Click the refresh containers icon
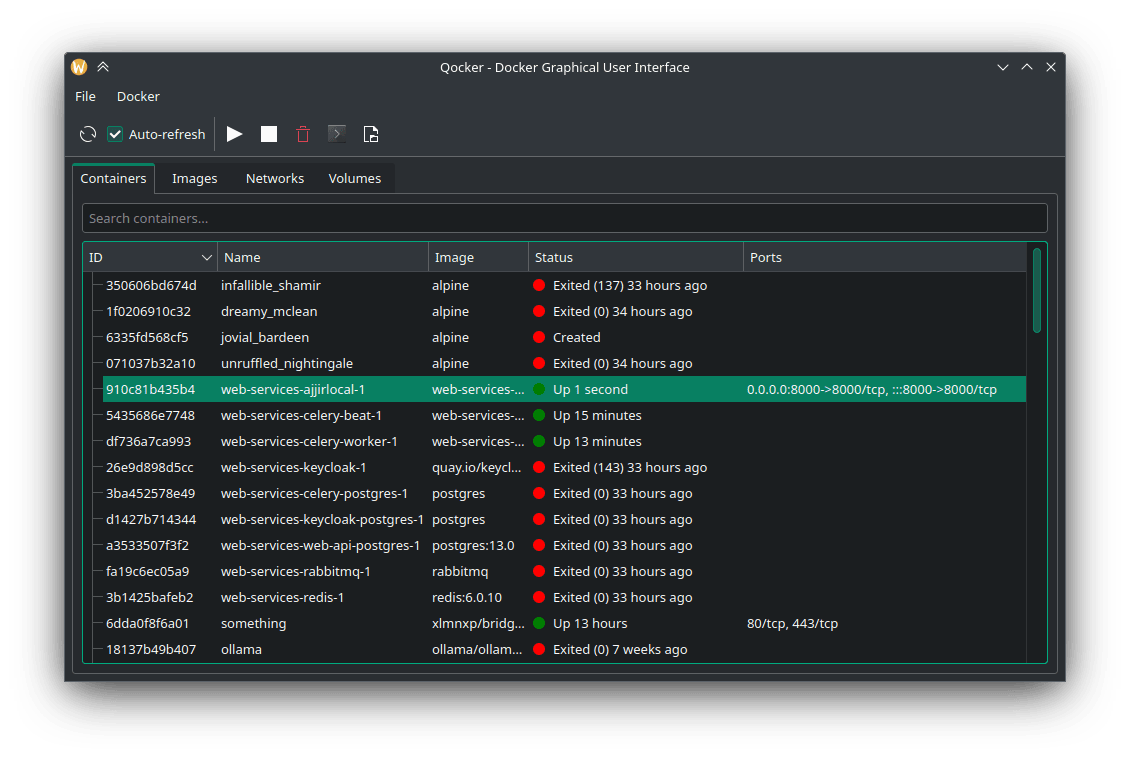This screenshot has height=758, width=1130. pyautogui.click(x=88, y=134)
